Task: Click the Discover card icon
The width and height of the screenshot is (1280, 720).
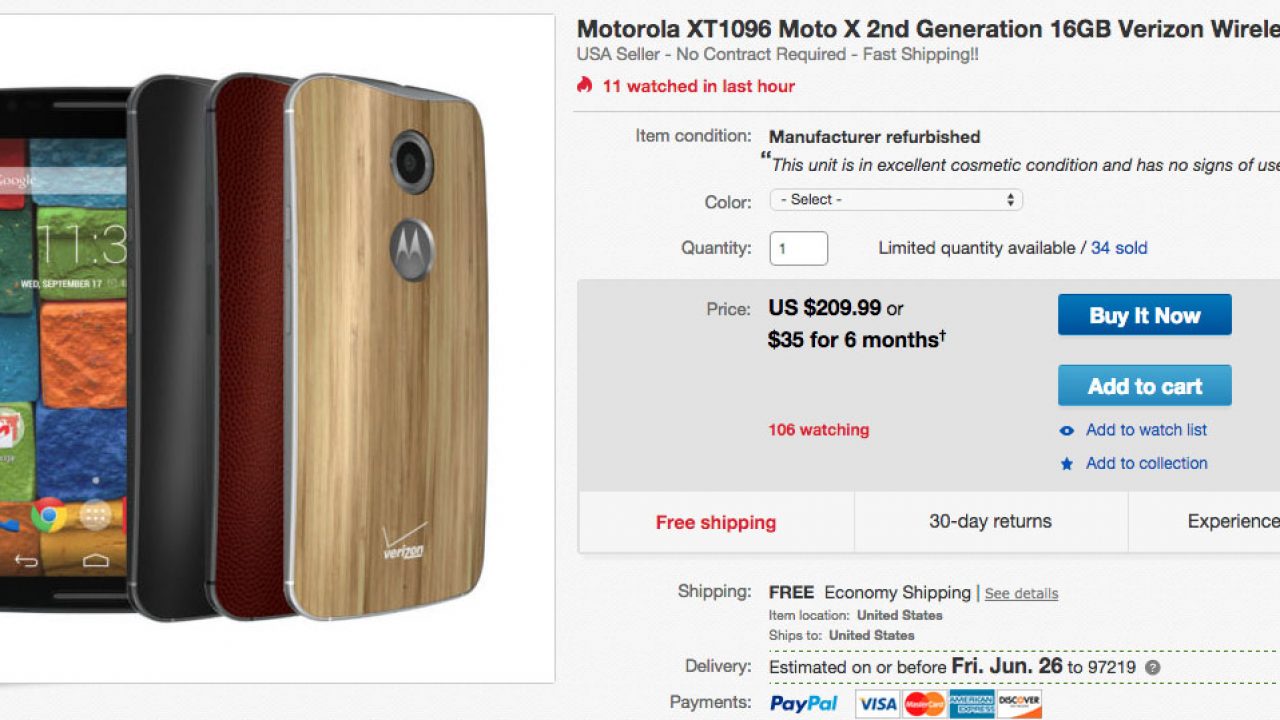Action: [x=1019, y=704]
